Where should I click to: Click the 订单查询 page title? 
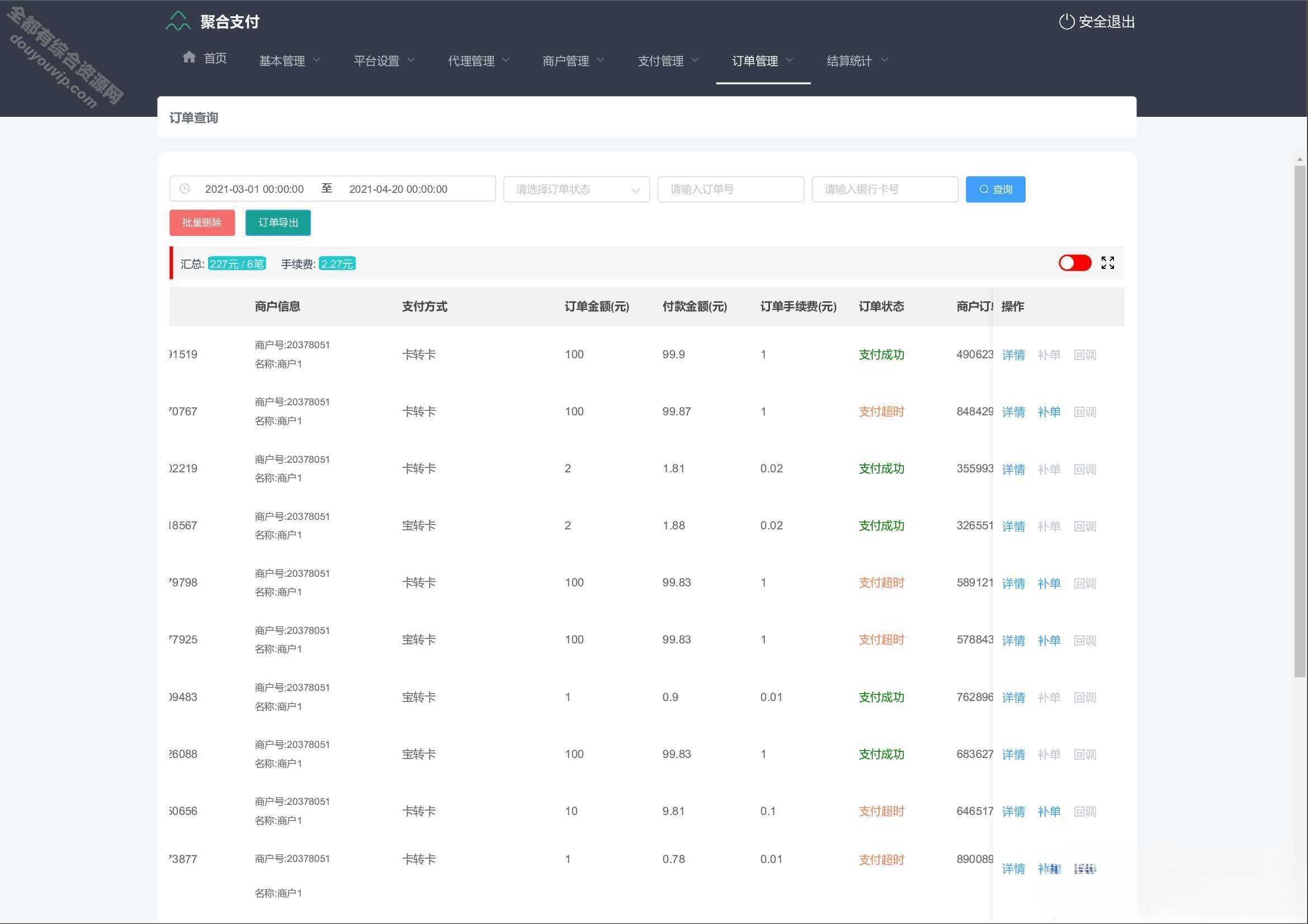point(193,117)
